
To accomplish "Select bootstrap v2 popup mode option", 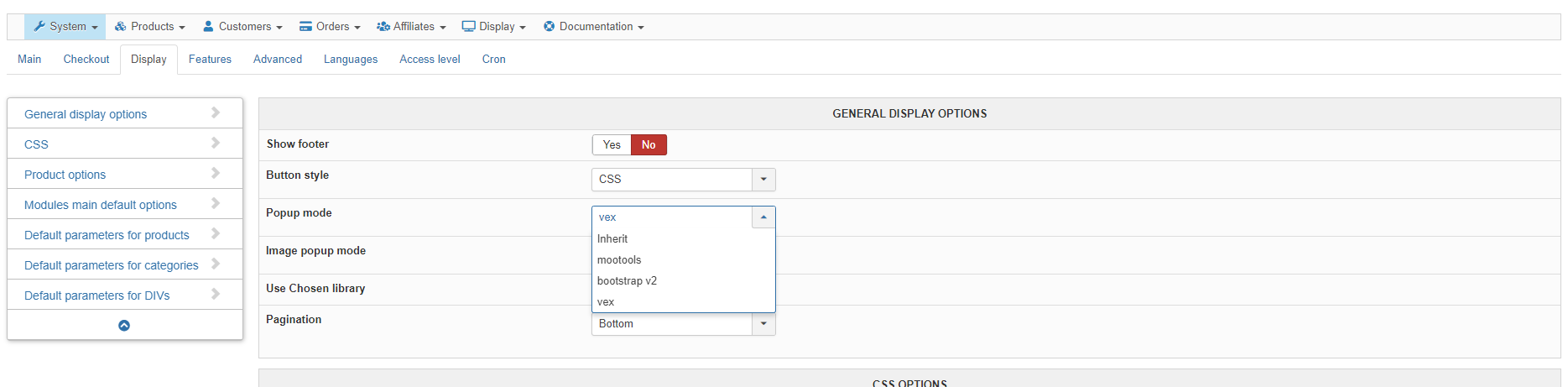I will 627,281.
